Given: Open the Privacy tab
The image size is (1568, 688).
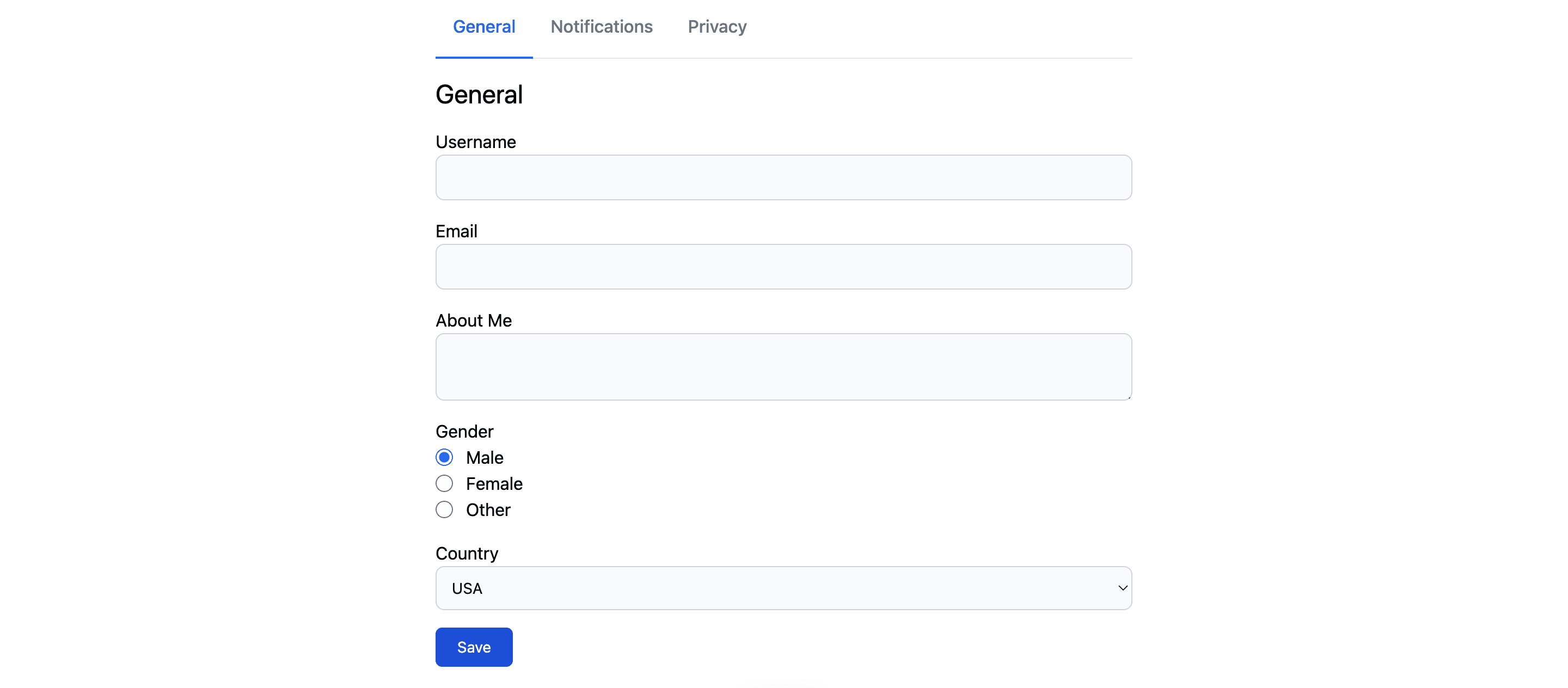Looking at the screenshot, I should (x=716, y=27).
